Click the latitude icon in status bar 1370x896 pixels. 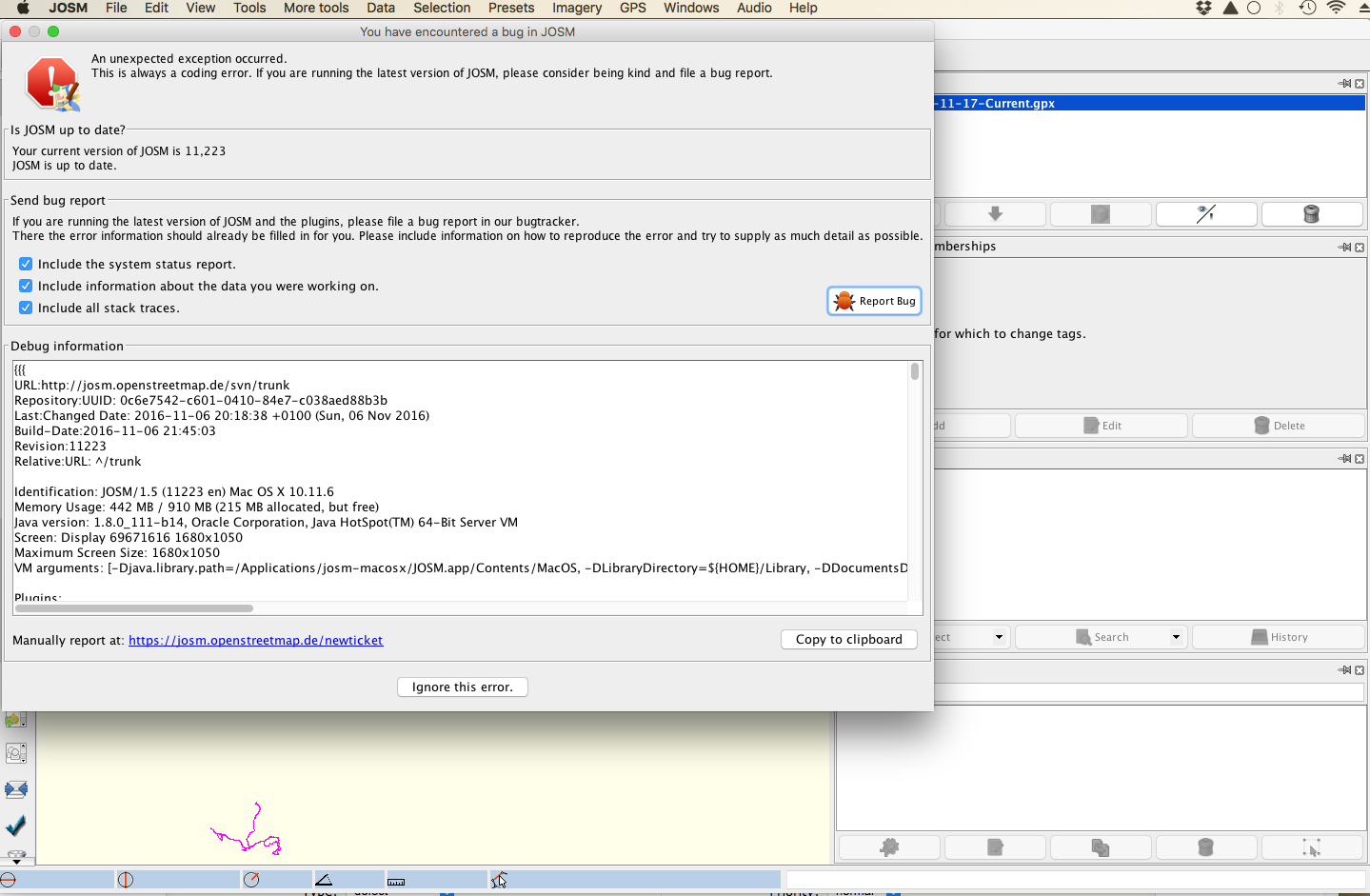(x=9, y=880)
